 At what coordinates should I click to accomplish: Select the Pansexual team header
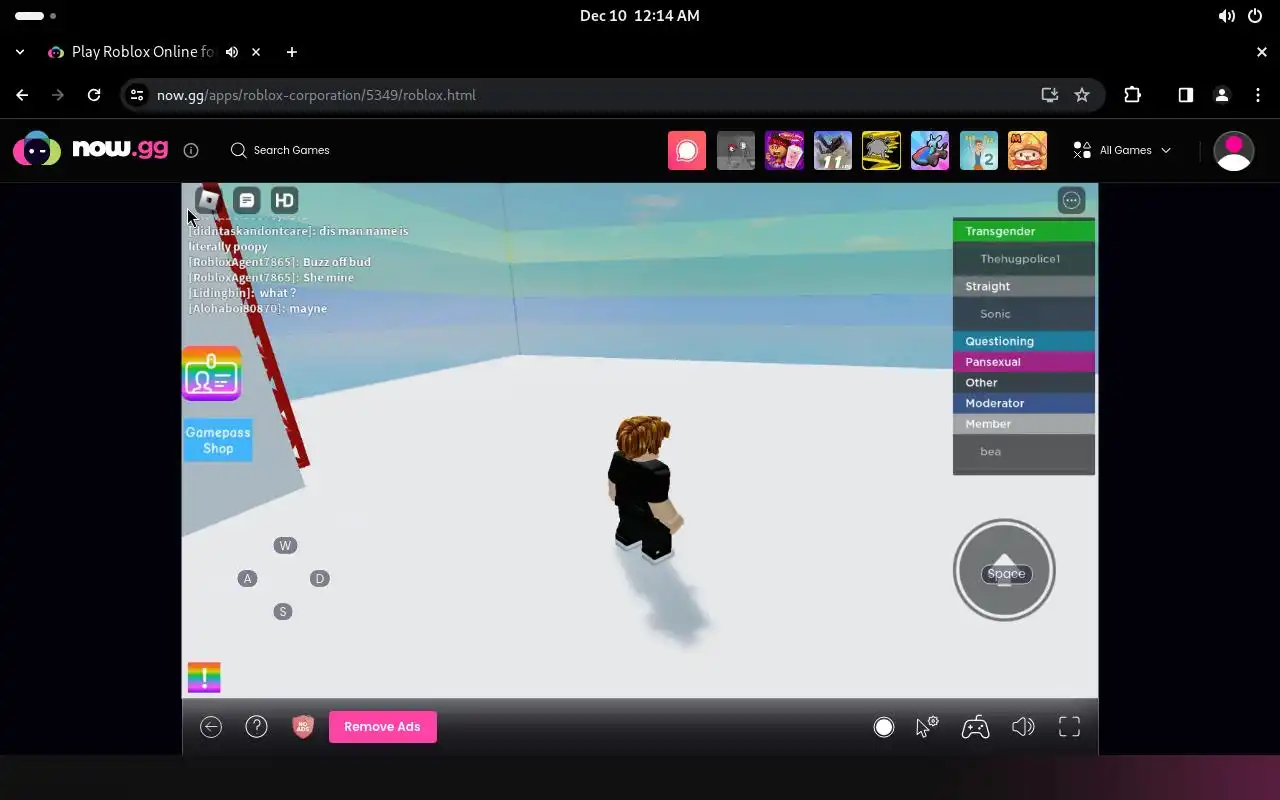point(1024,362)
